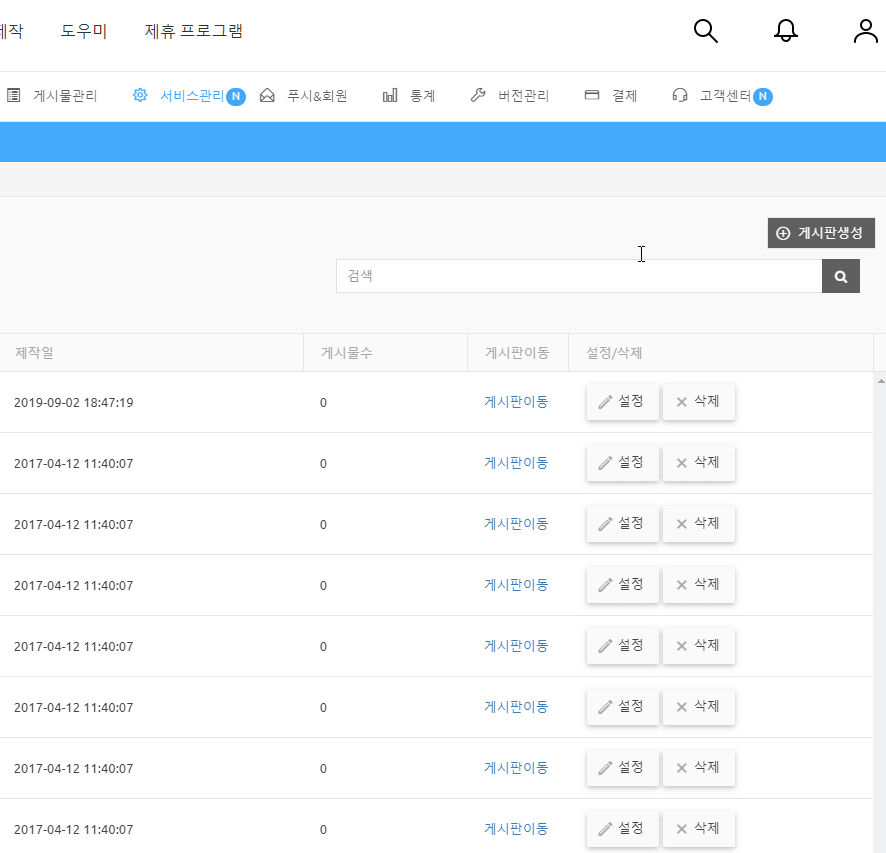Open the 게시물관리 menu
Image resolution: width=886 pixels, height=853 pixels.
click(64, 96)
